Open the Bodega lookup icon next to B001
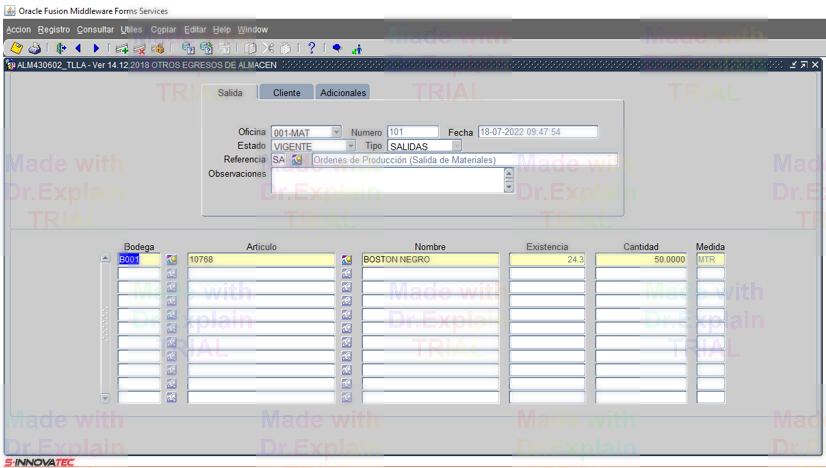Viewport: 826px width, 468px height. click(171, 260)
